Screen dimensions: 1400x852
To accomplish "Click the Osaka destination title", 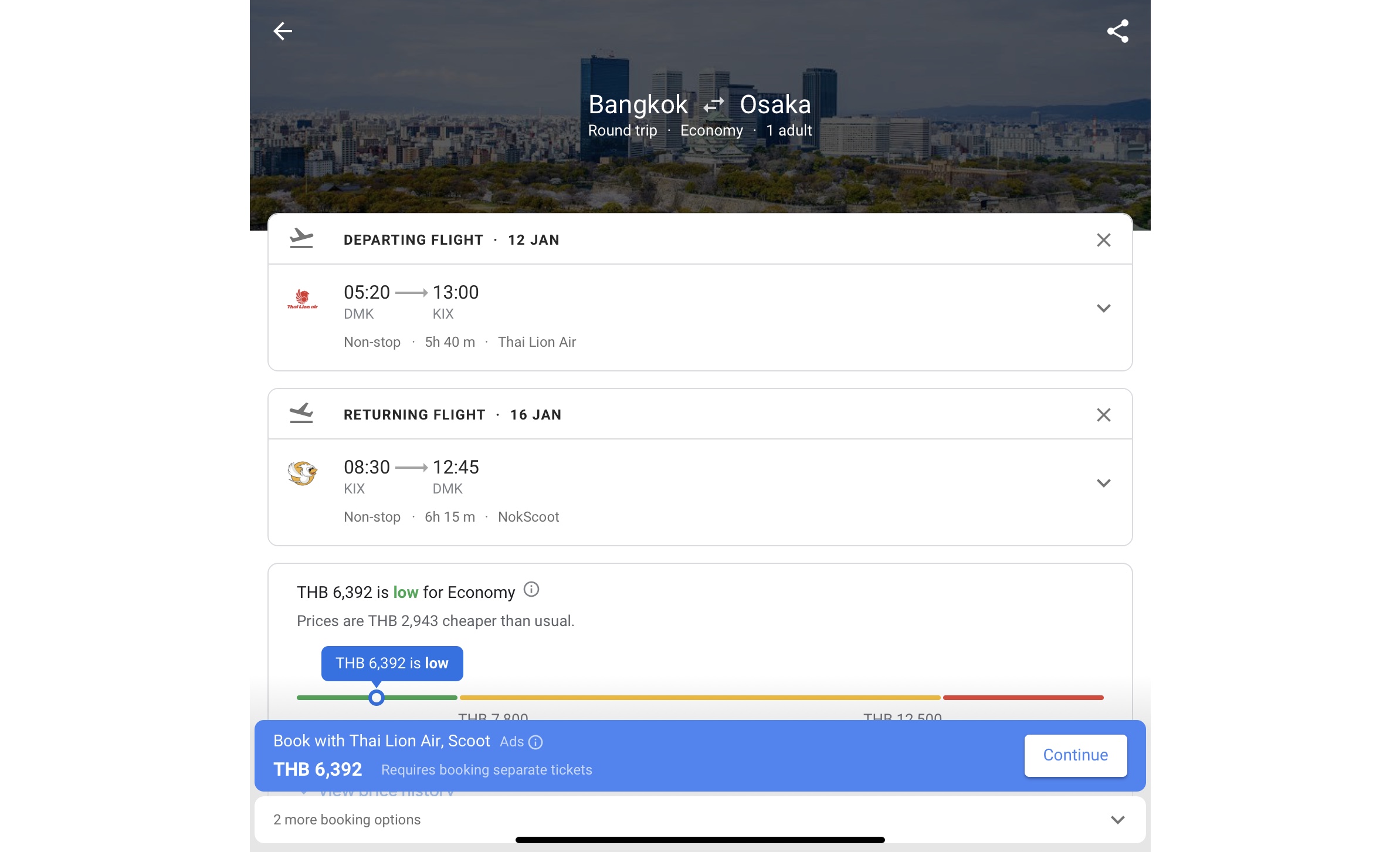I will [775, 104].
